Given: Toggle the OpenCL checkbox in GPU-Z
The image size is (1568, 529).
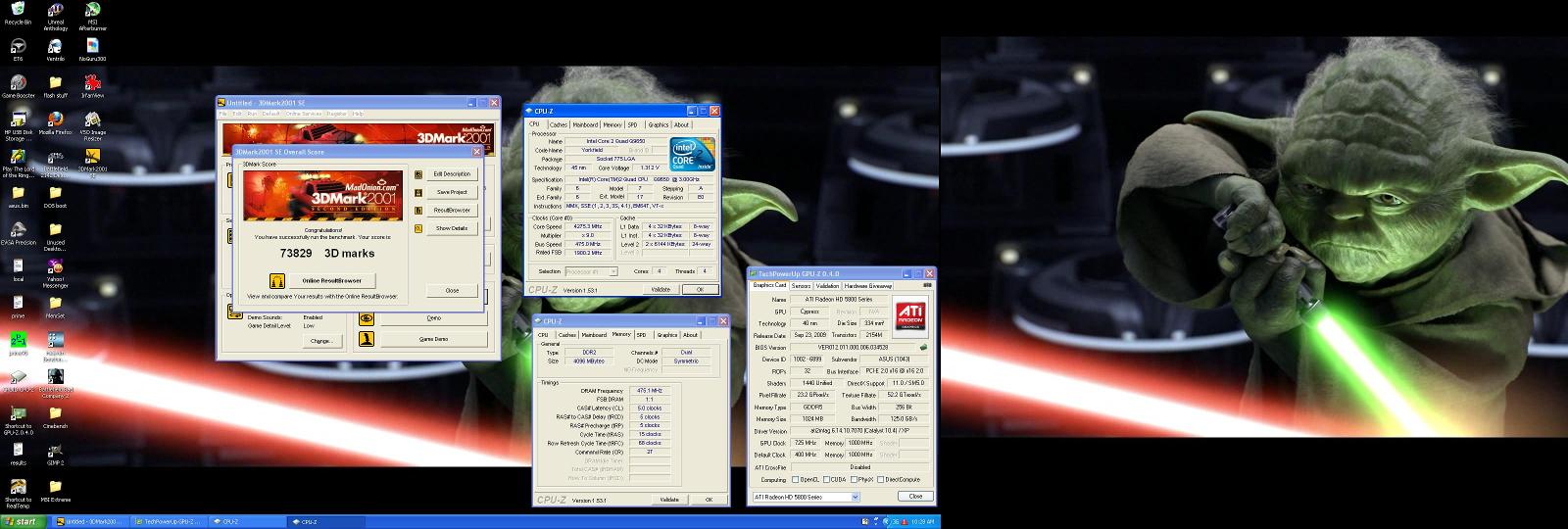Looking at the screenshot, I should point(795,480).
